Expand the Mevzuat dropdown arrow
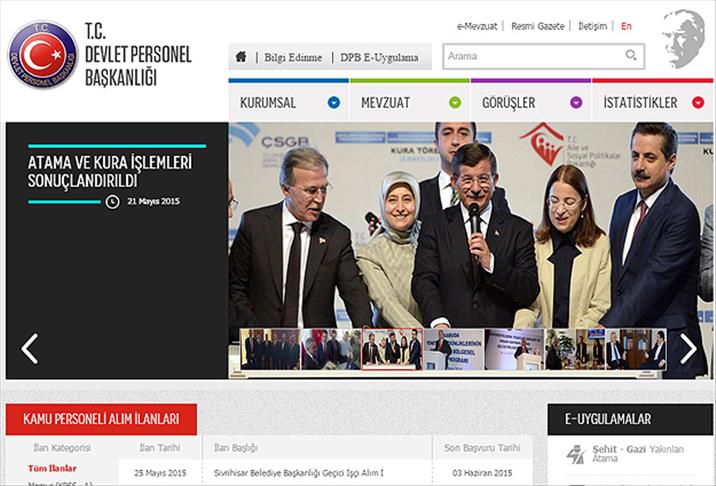 click(x=455, y=102)
